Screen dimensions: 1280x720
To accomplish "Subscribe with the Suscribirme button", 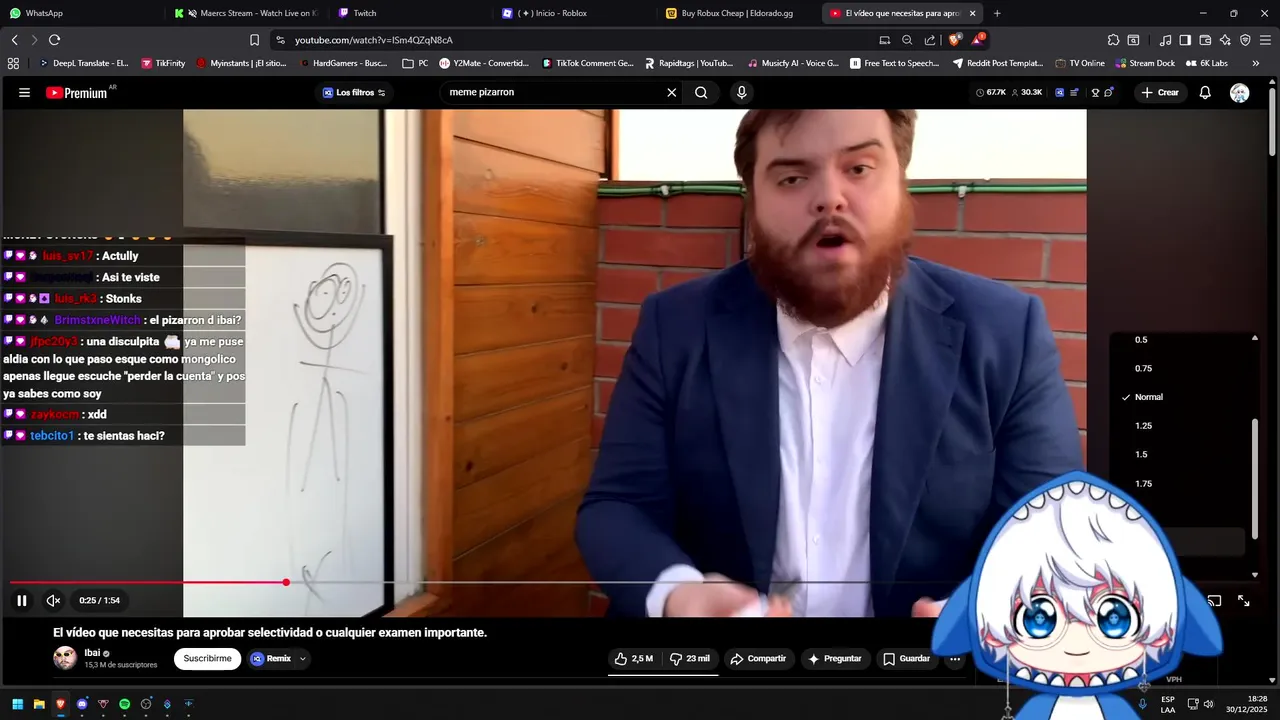I will coord(207,659).
